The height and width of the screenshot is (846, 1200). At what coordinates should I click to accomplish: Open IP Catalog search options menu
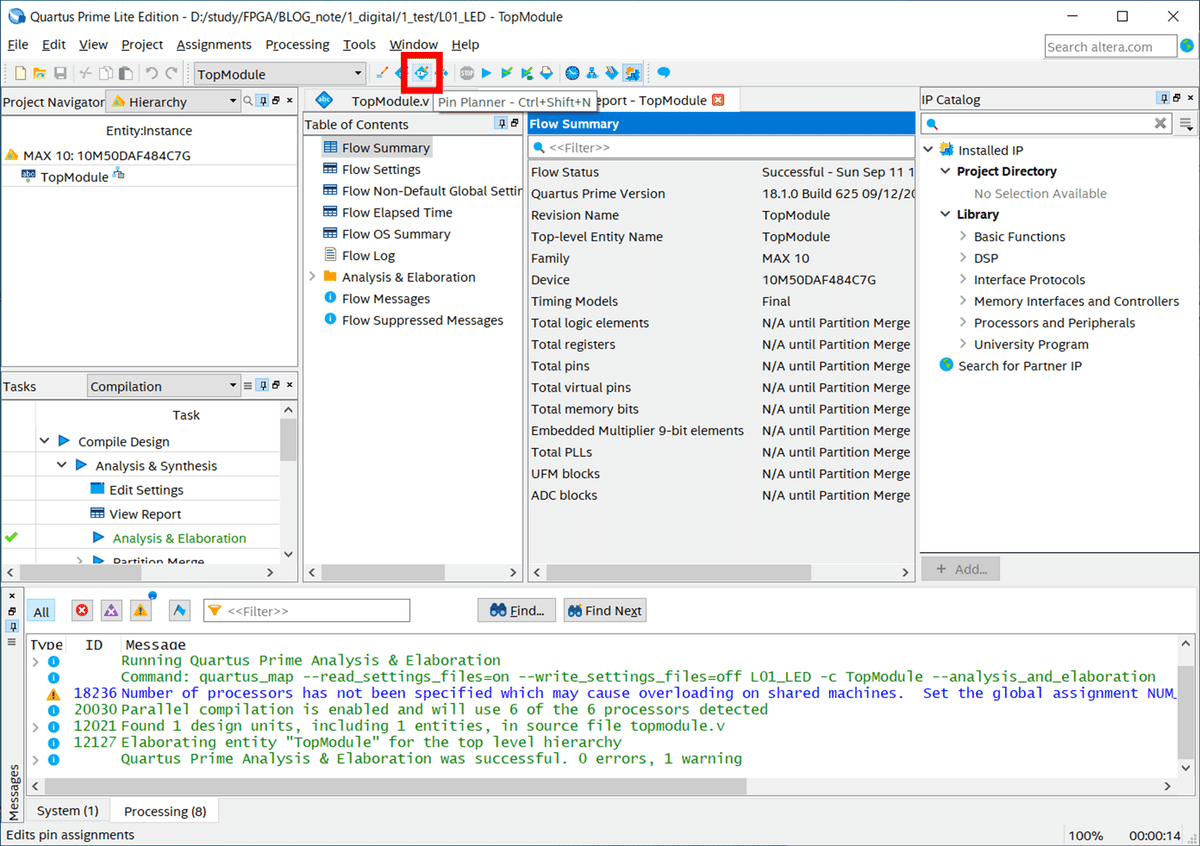1186,124
